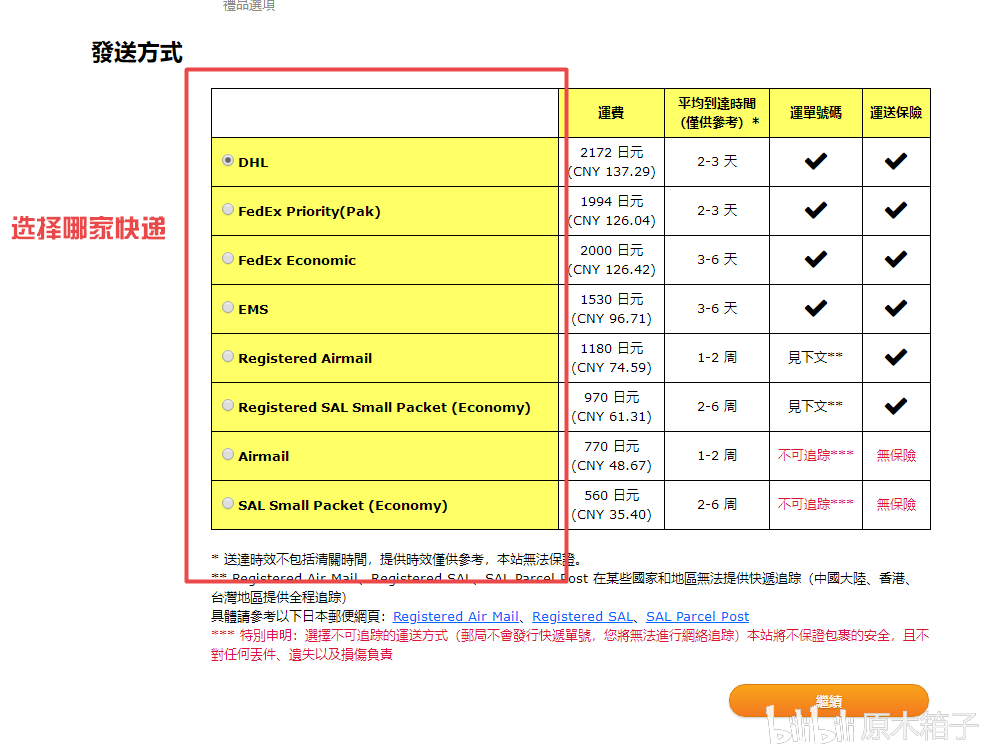Click the 發送方式 heading
Image resolution: width=982 pixels, height=744 pixels.
137,52
